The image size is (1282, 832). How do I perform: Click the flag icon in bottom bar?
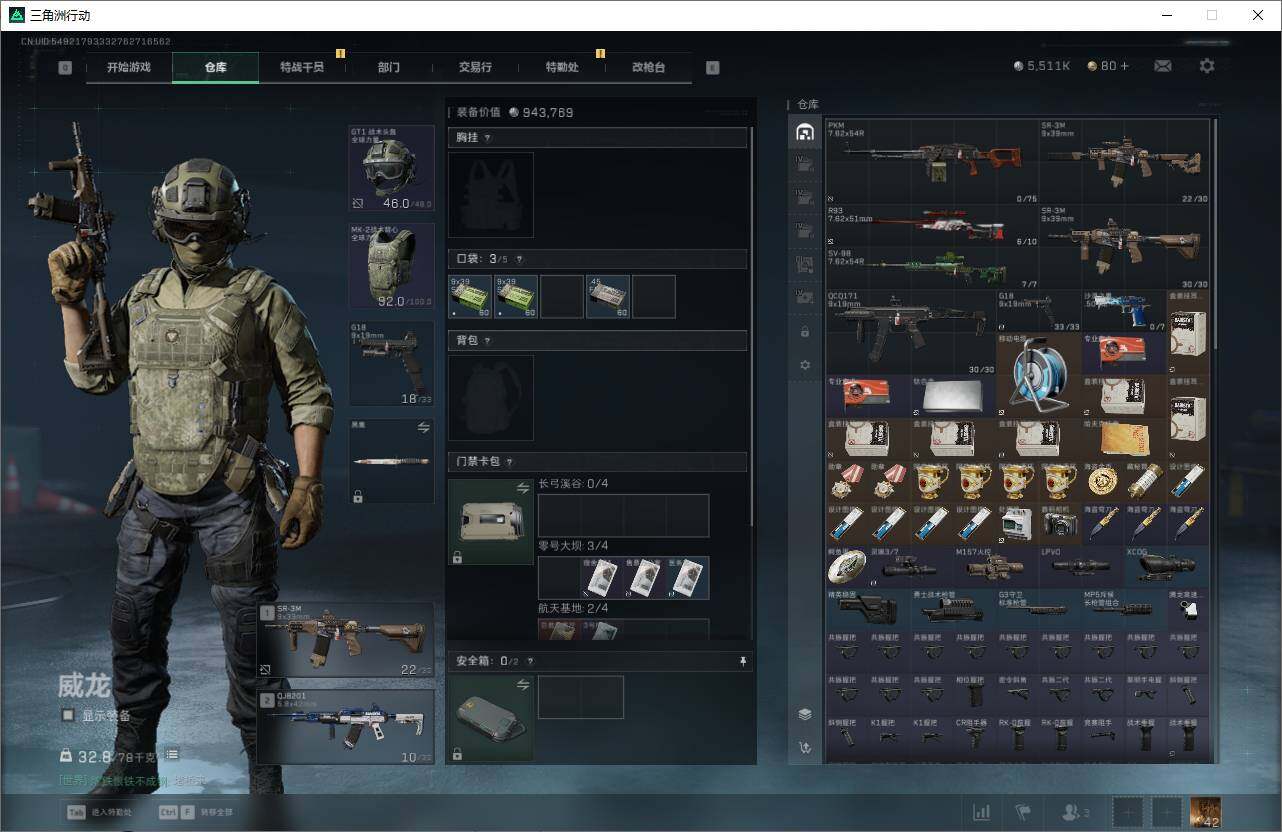point(1023,813)
